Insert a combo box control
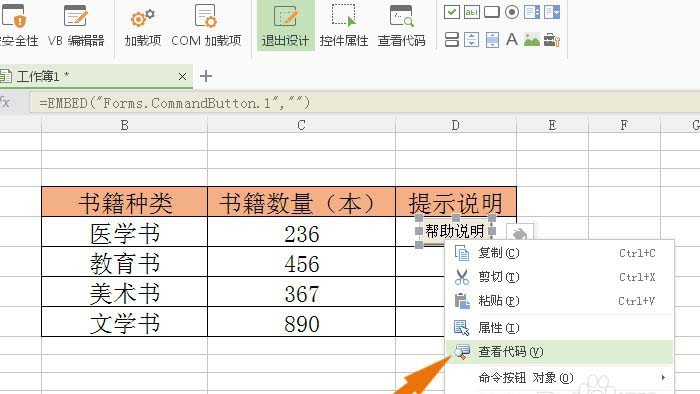 [552, 12]
